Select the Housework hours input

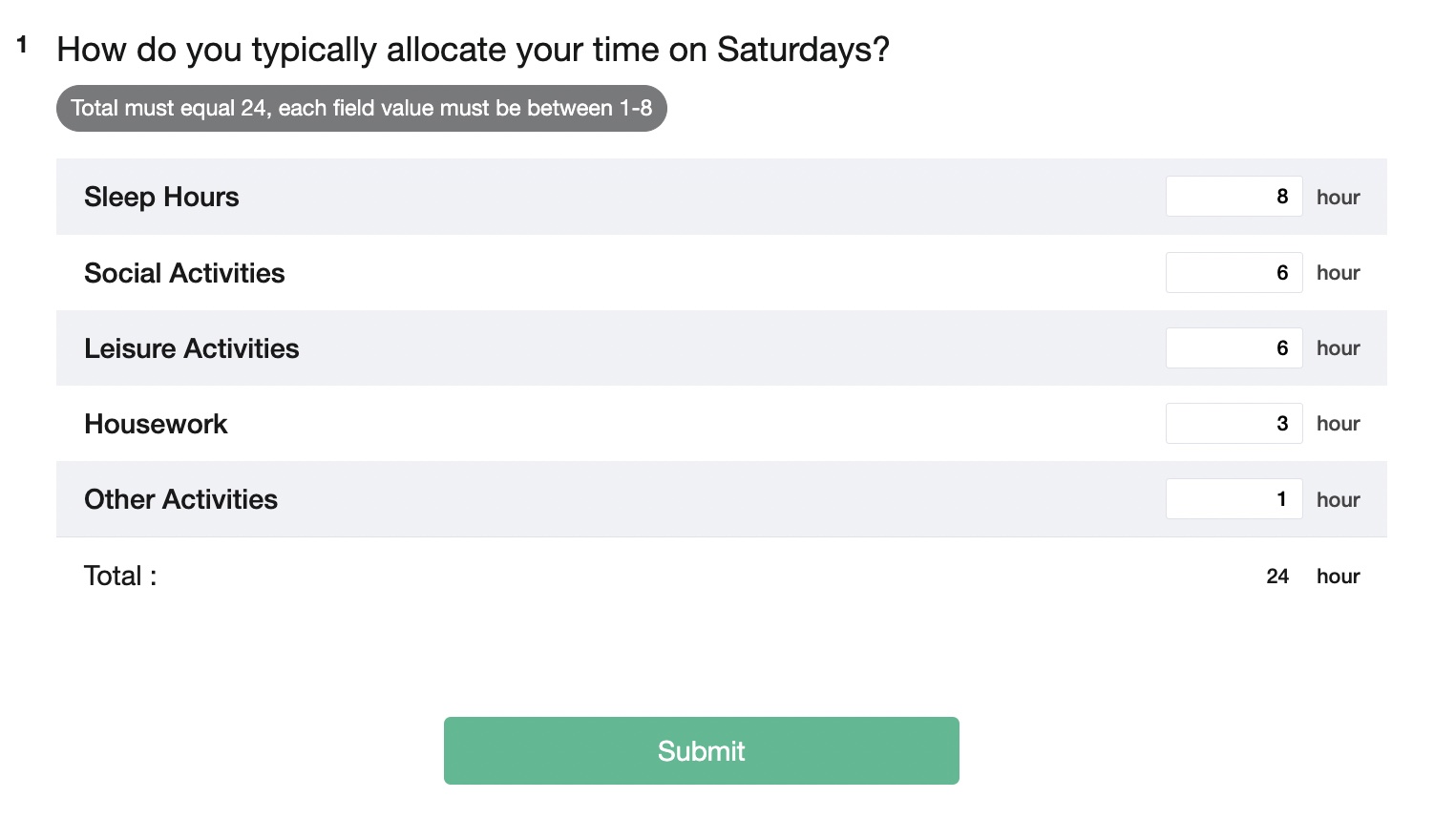click(1234, 423)
